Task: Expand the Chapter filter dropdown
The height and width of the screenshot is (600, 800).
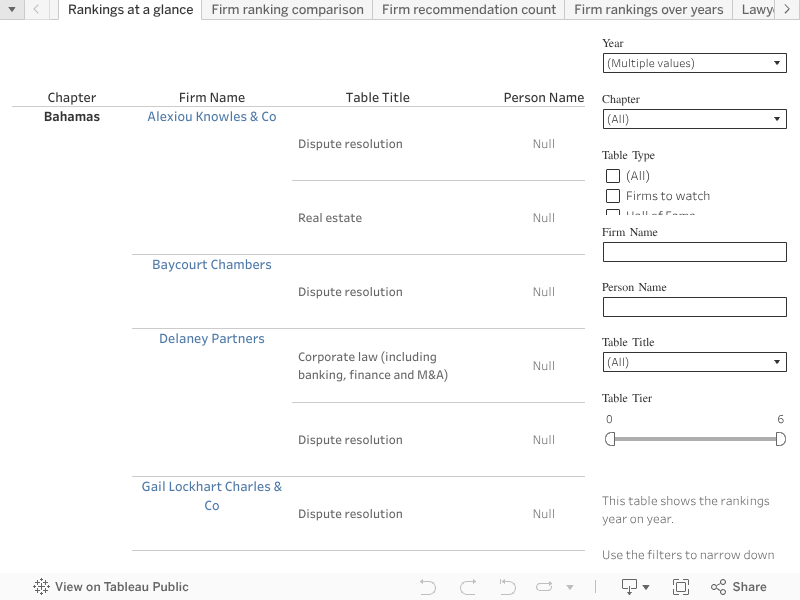Action: pyautogui.click(x=694, y=119)
